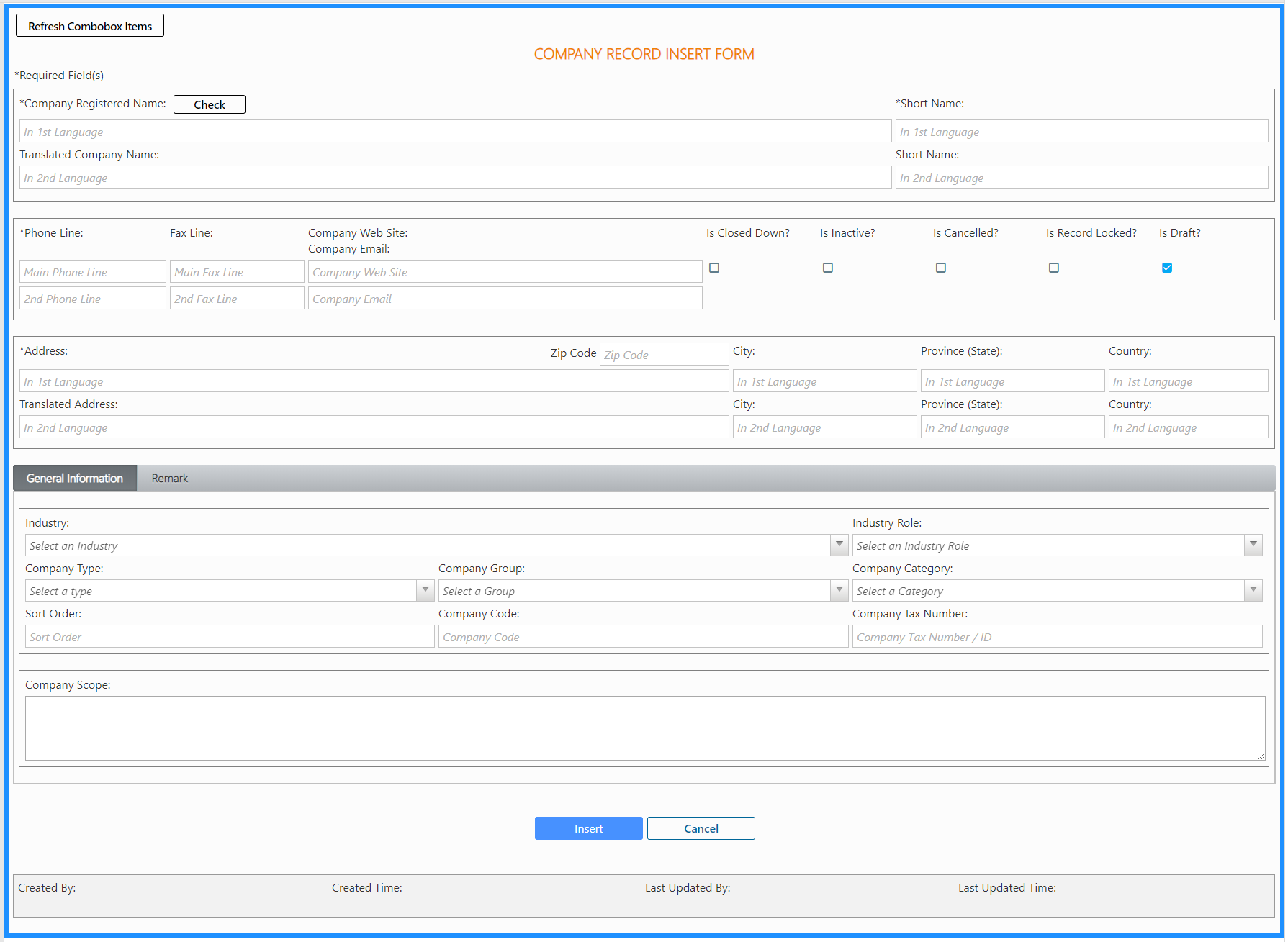
Task: Toggle the Is Cancelled checkbox
Action: click(x=941, y=268)
